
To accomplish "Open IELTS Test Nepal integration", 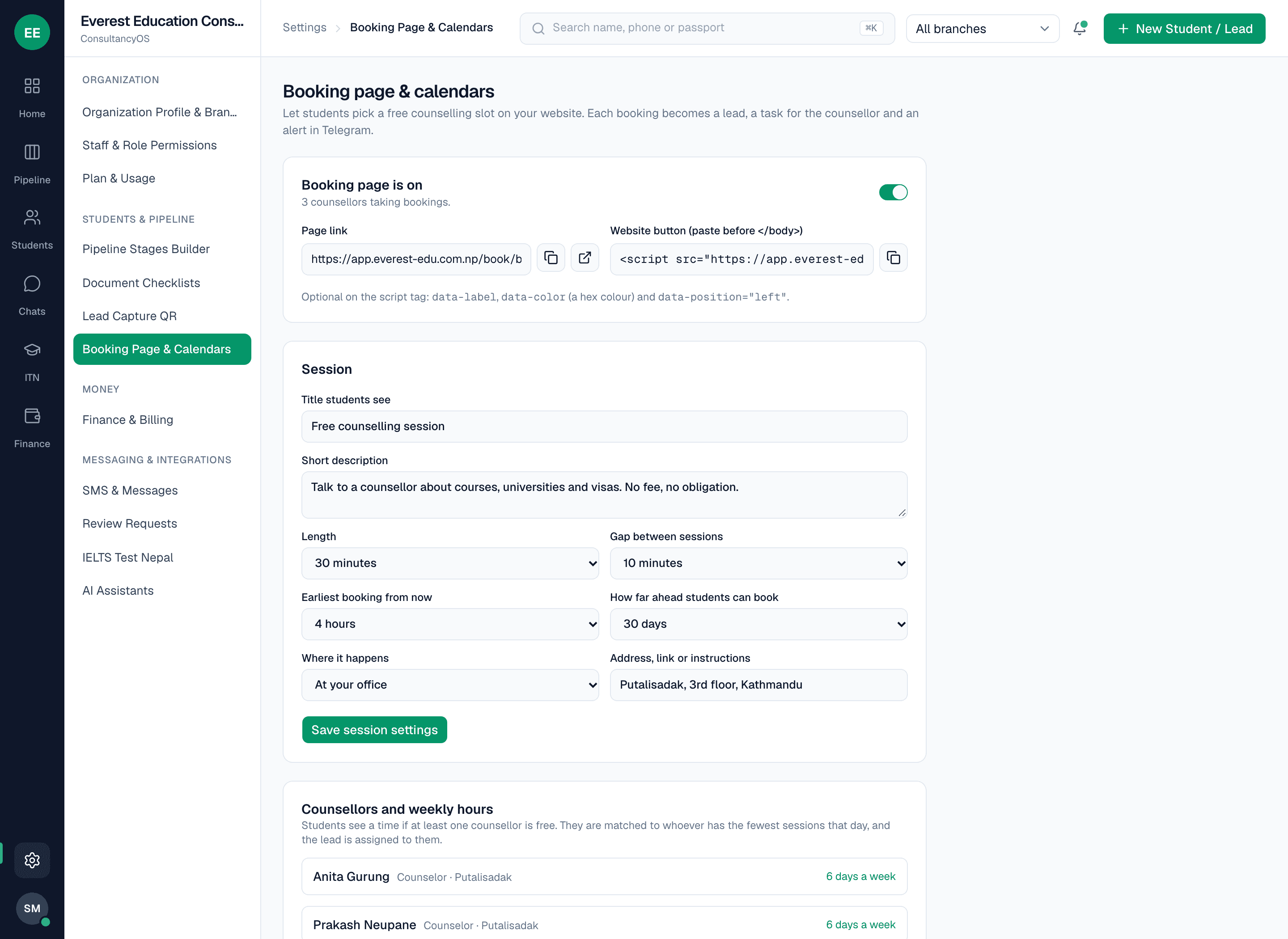I will click(x=162, y=557).
